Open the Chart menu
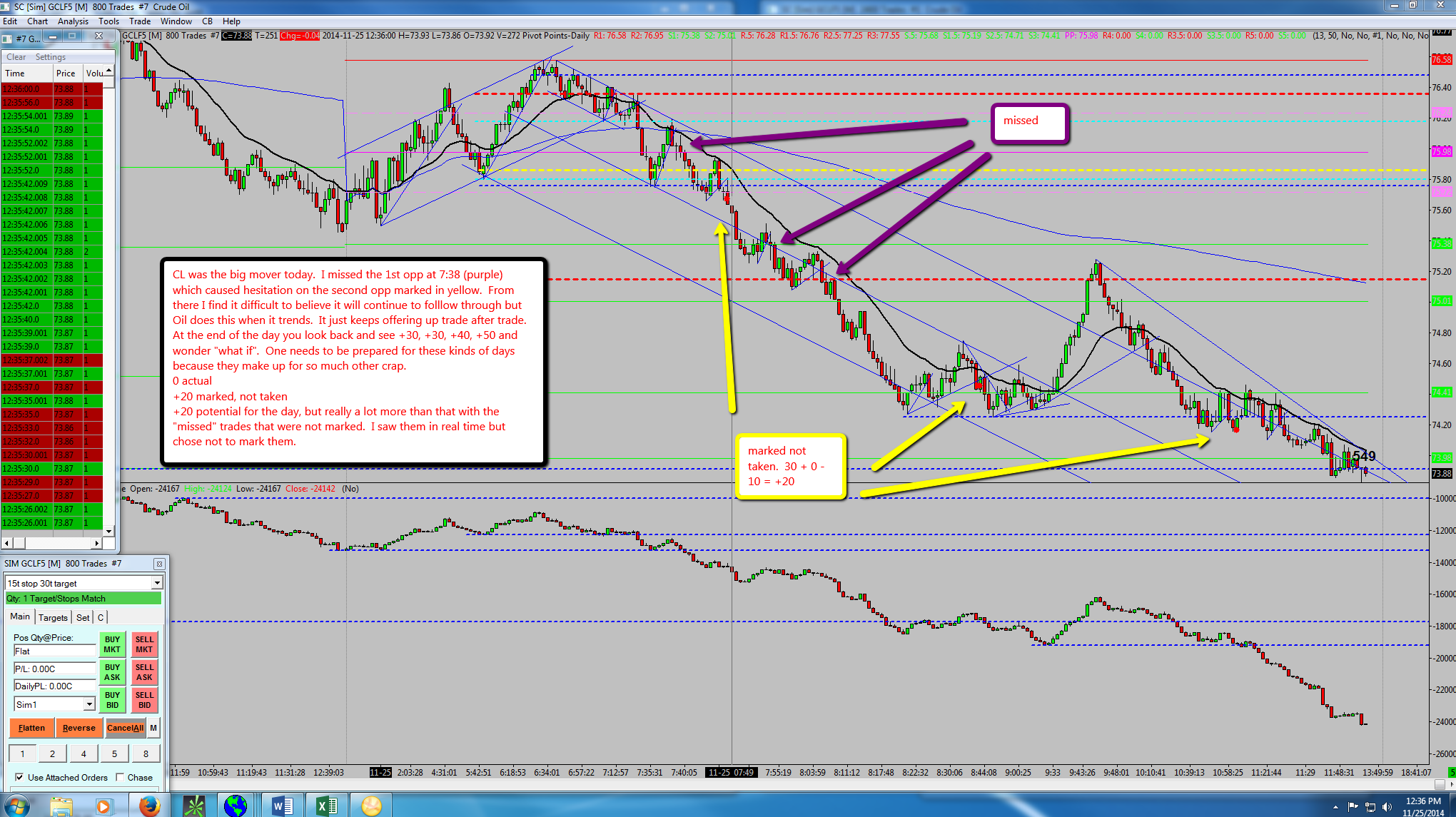 tap(38, 21)
